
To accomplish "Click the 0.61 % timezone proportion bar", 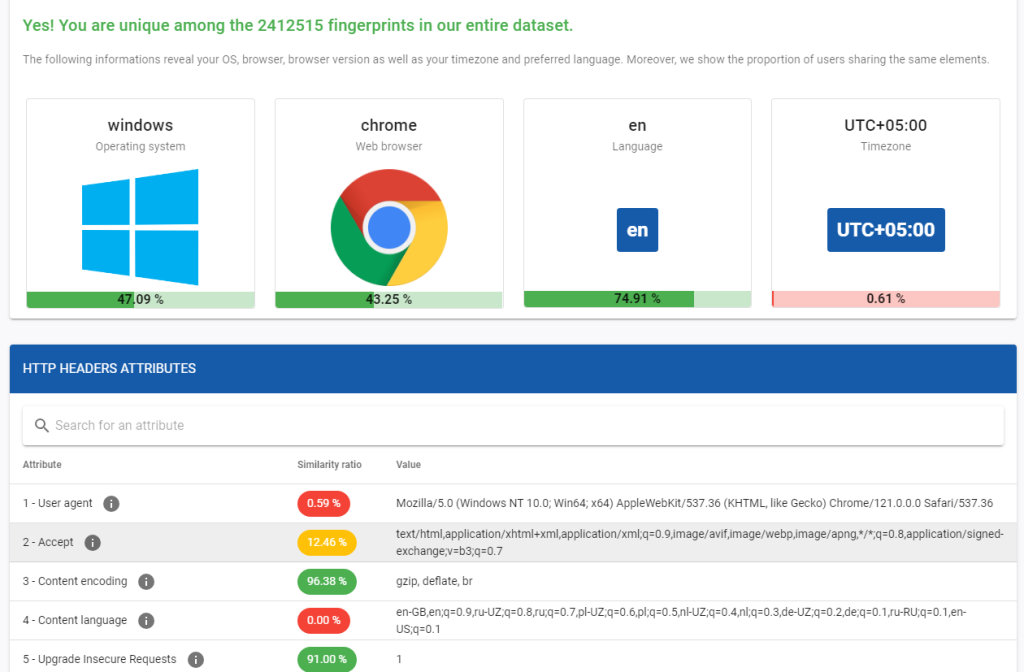I will point(885,298).
